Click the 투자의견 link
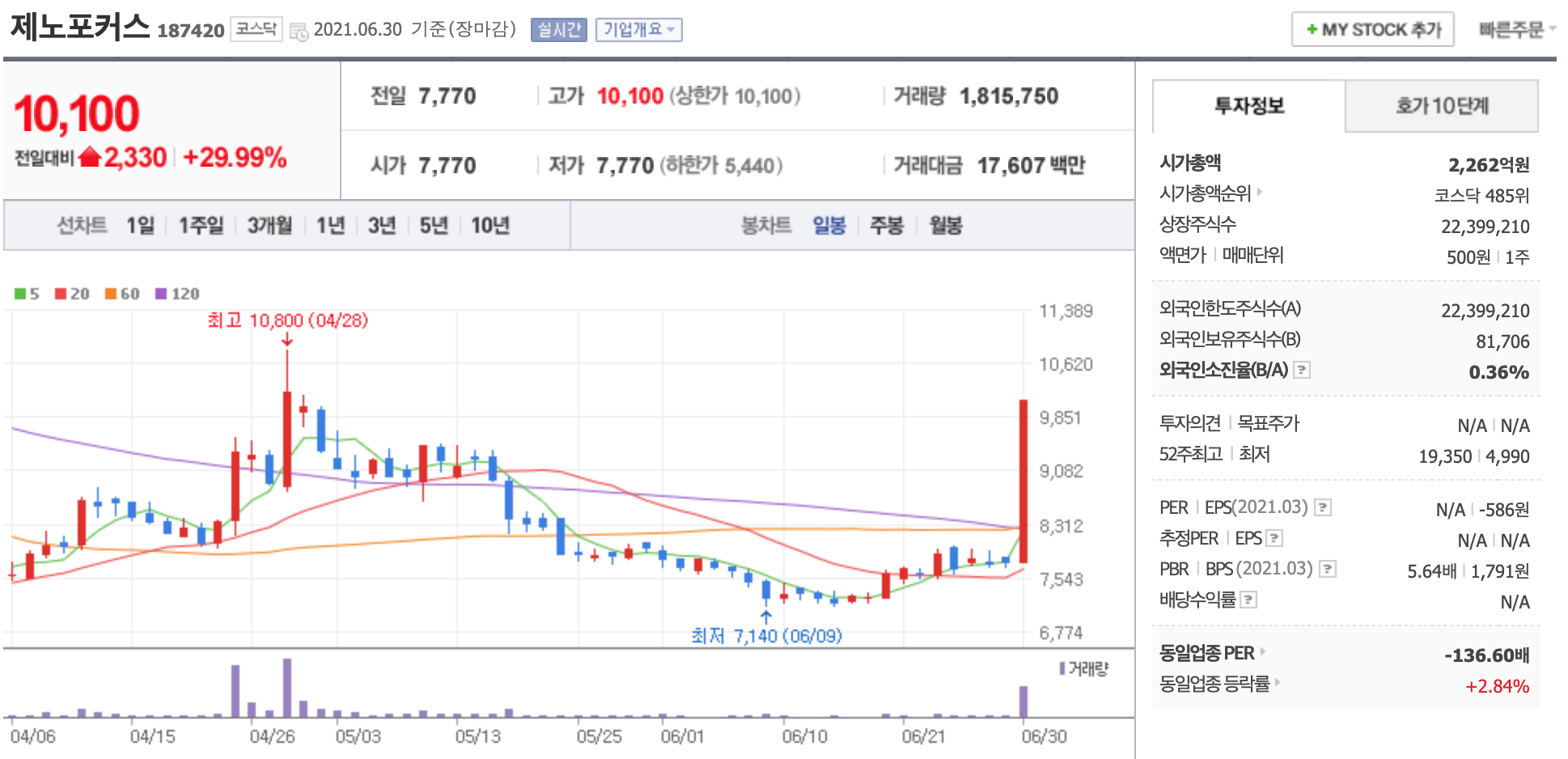The image size is (1568, 759). (x=1189, y=423)
